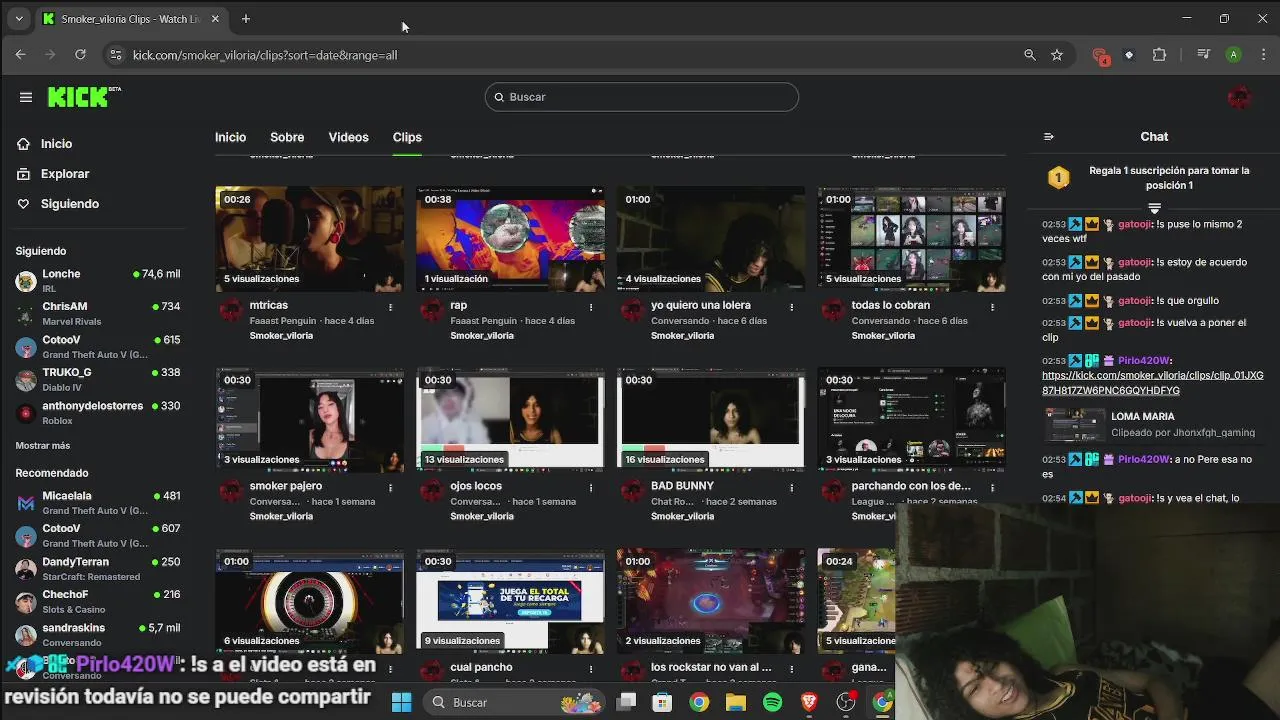Switch to the Sobre channel tab
The width and height of the screenshot is (1280, 720).
[287, 137]
